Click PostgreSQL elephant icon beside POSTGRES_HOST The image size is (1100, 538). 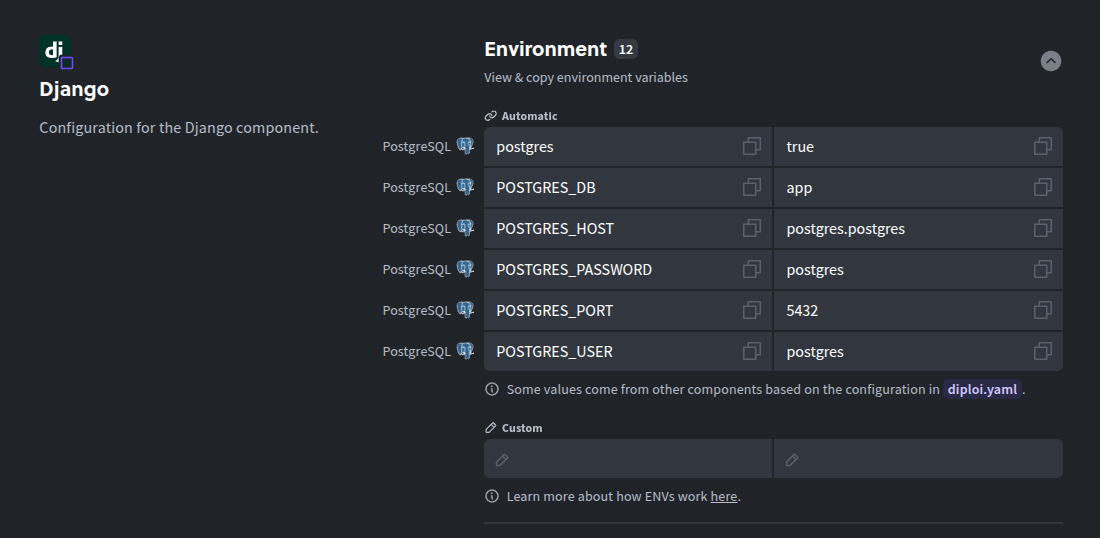click(465, 228)
